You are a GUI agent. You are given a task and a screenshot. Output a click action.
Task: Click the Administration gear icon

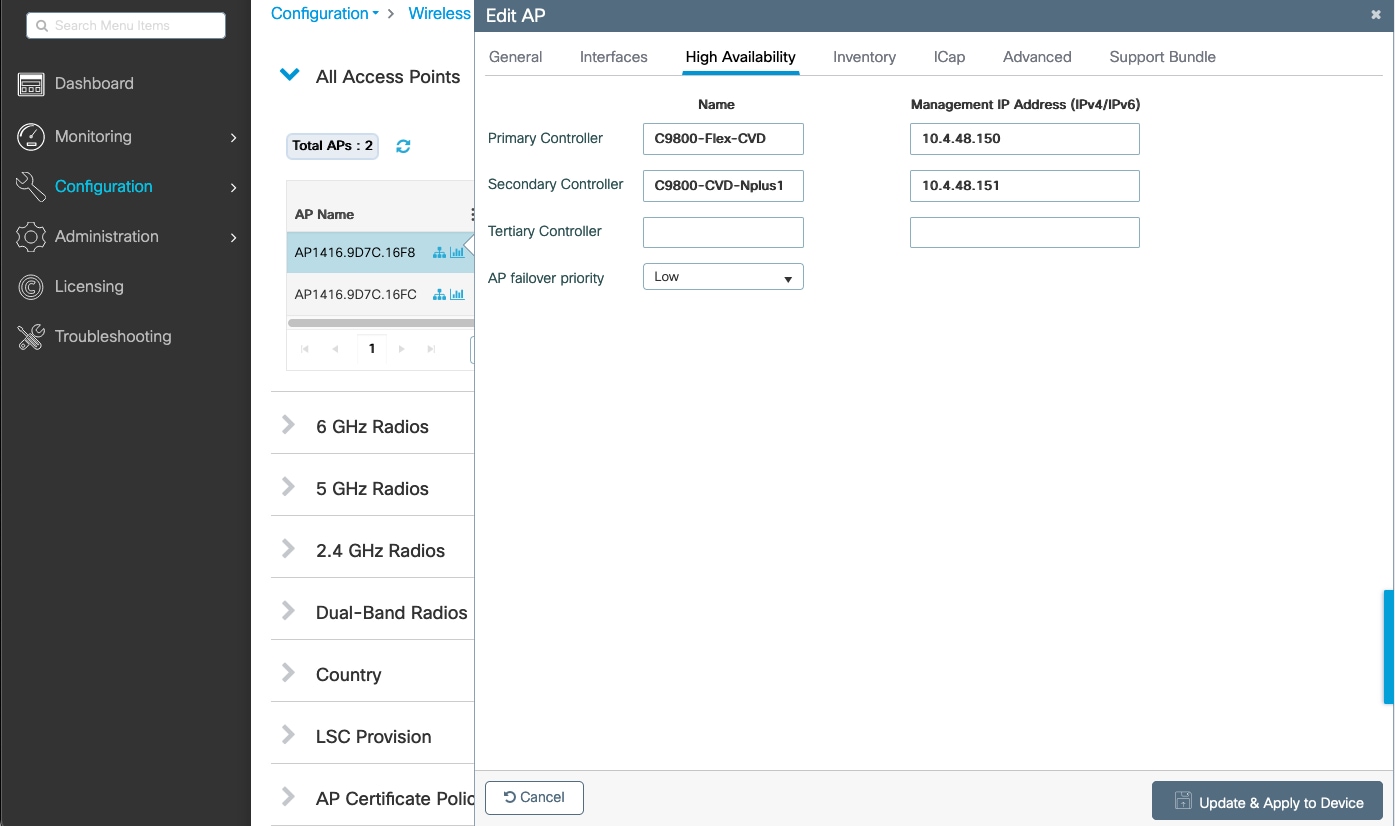pyautogui.click(x=31, y=237)
